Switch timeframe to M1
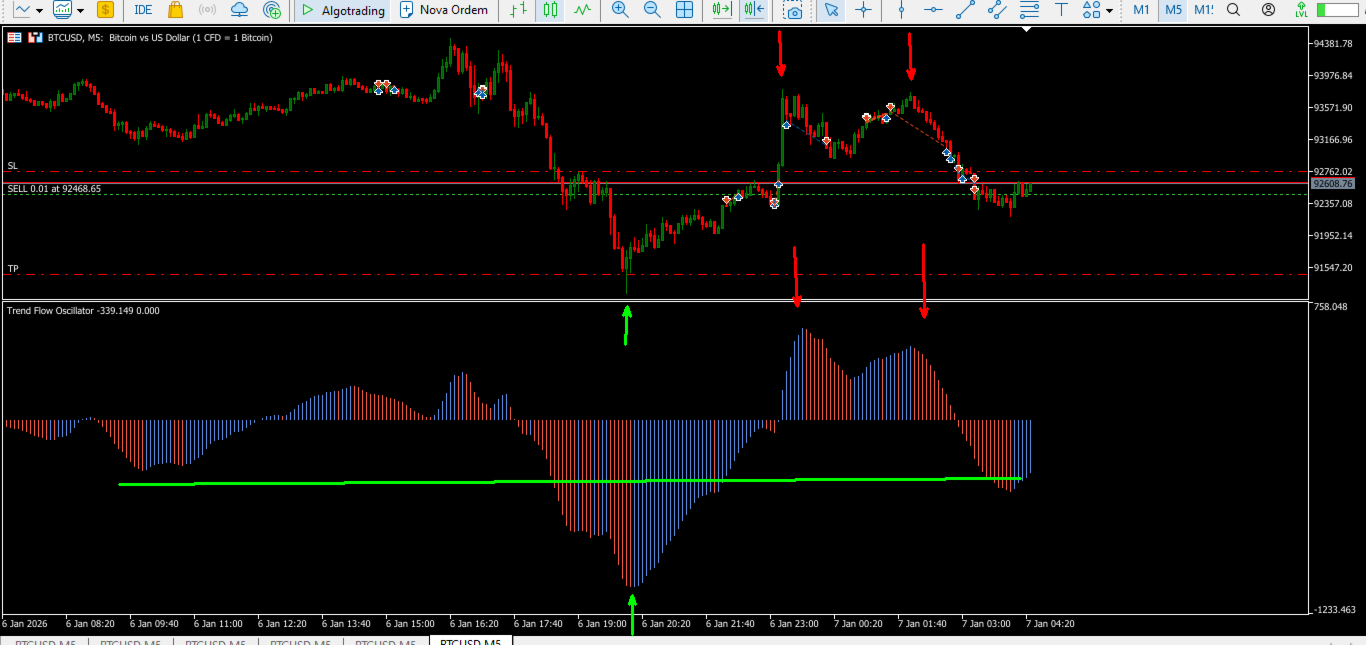 click(1141, 10)
